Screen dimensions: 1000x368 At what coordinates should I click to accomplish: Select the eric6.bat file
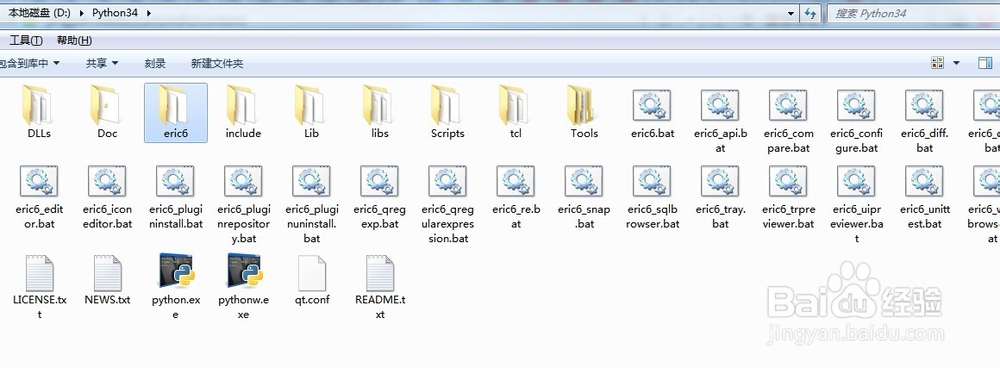click(652, 113)
